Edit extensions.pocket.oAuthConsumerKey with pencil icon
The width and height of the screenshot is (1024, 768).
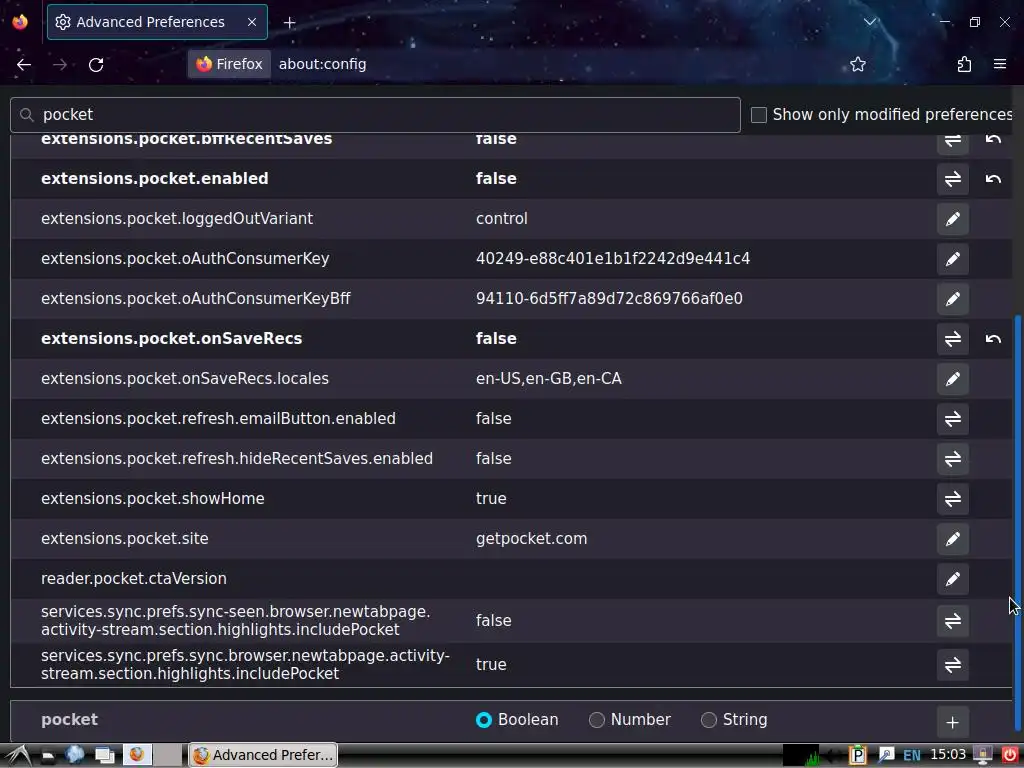coord(952,259)
